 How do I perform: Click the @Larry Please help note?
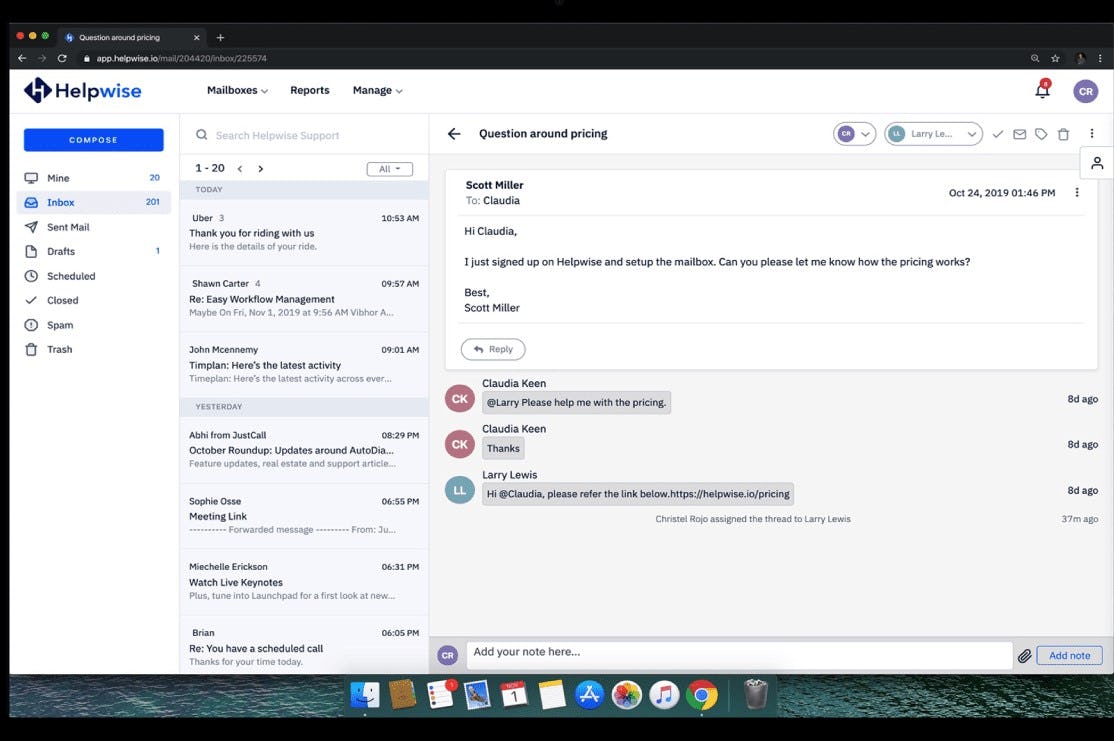[576, 402]
